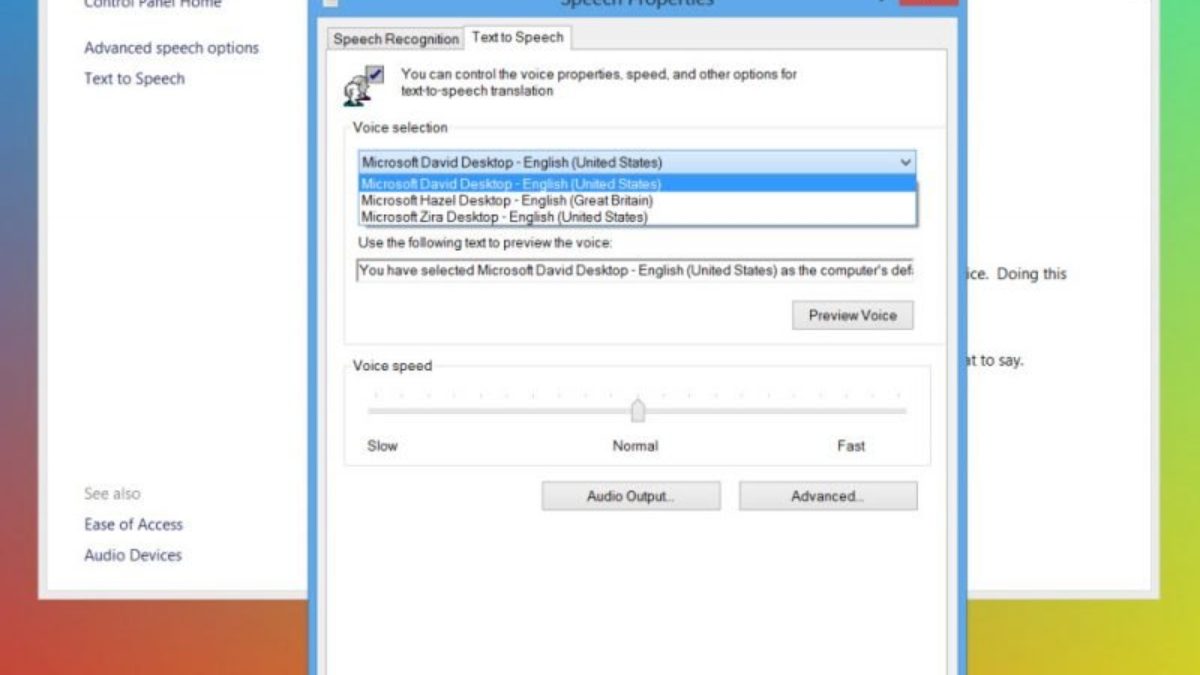Click the Slow label under speed slider
The image size is (1200, 675).
tap(382, 446)
